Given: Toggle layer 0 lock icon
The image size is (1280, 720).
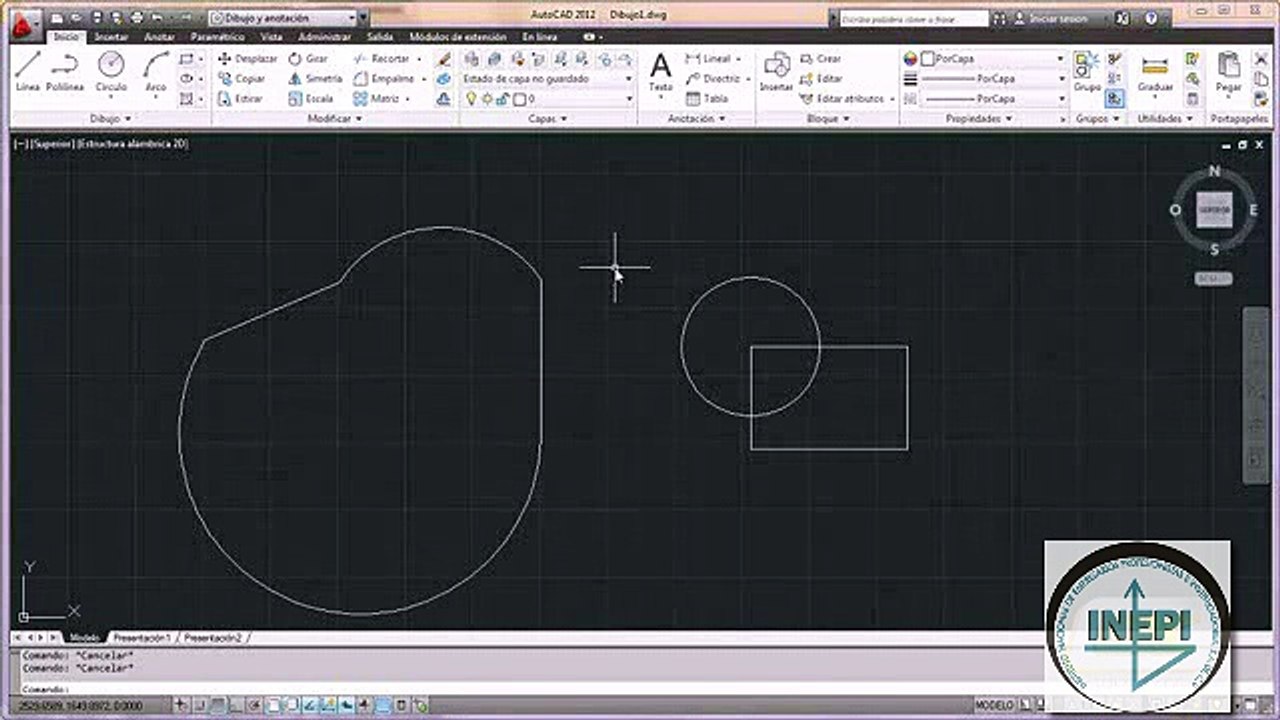Looking at the screenshot, I should [x=503, y=99].
